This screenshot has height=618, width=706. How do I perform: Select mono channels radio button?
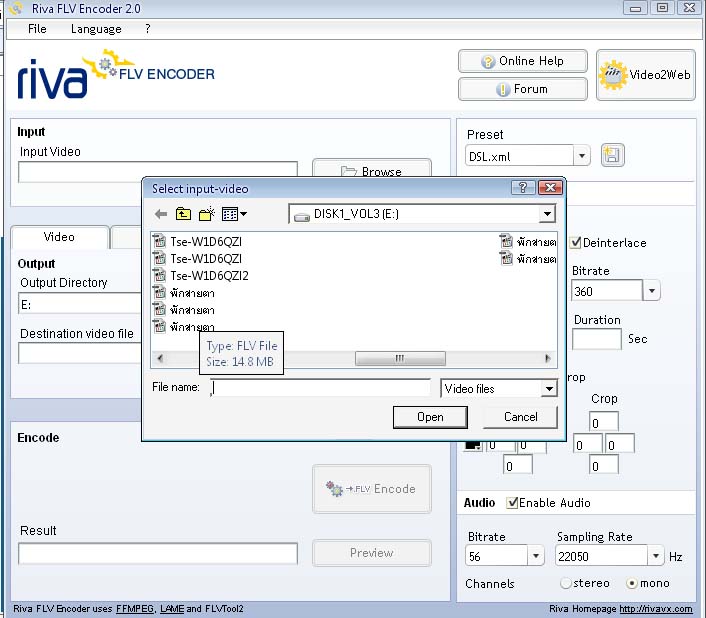[x=632, y=583]
